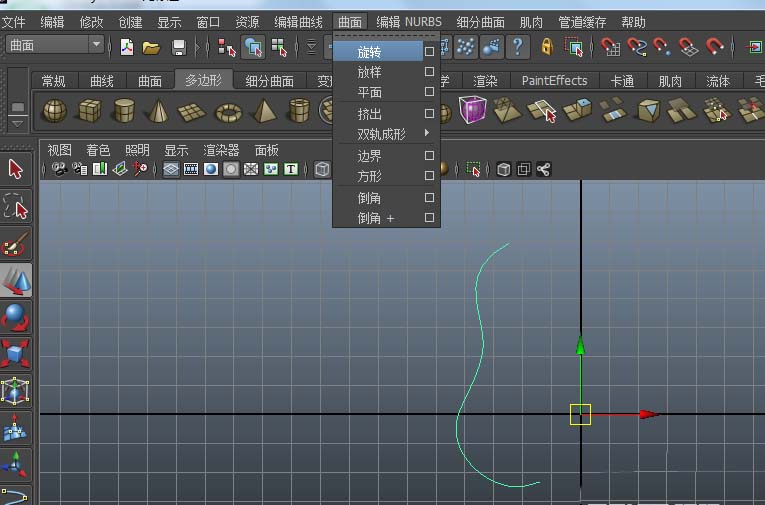Open the 创建 menu
This screenshot has width=765, height=505.
(x=130, y=22)
